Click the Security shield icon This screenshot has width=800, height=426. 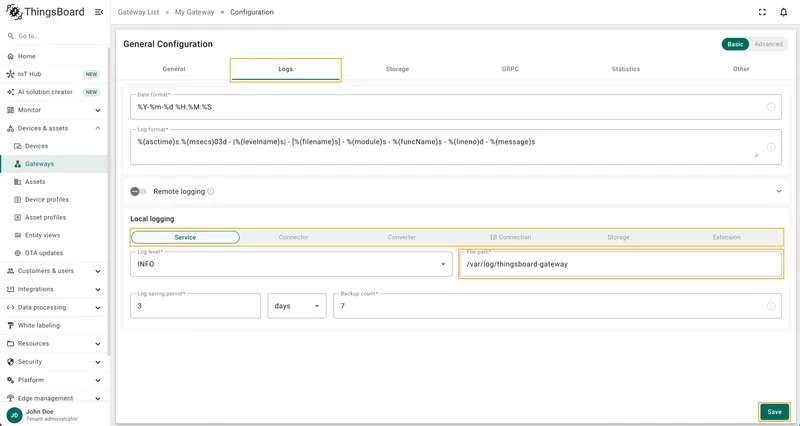click(11, 362)
